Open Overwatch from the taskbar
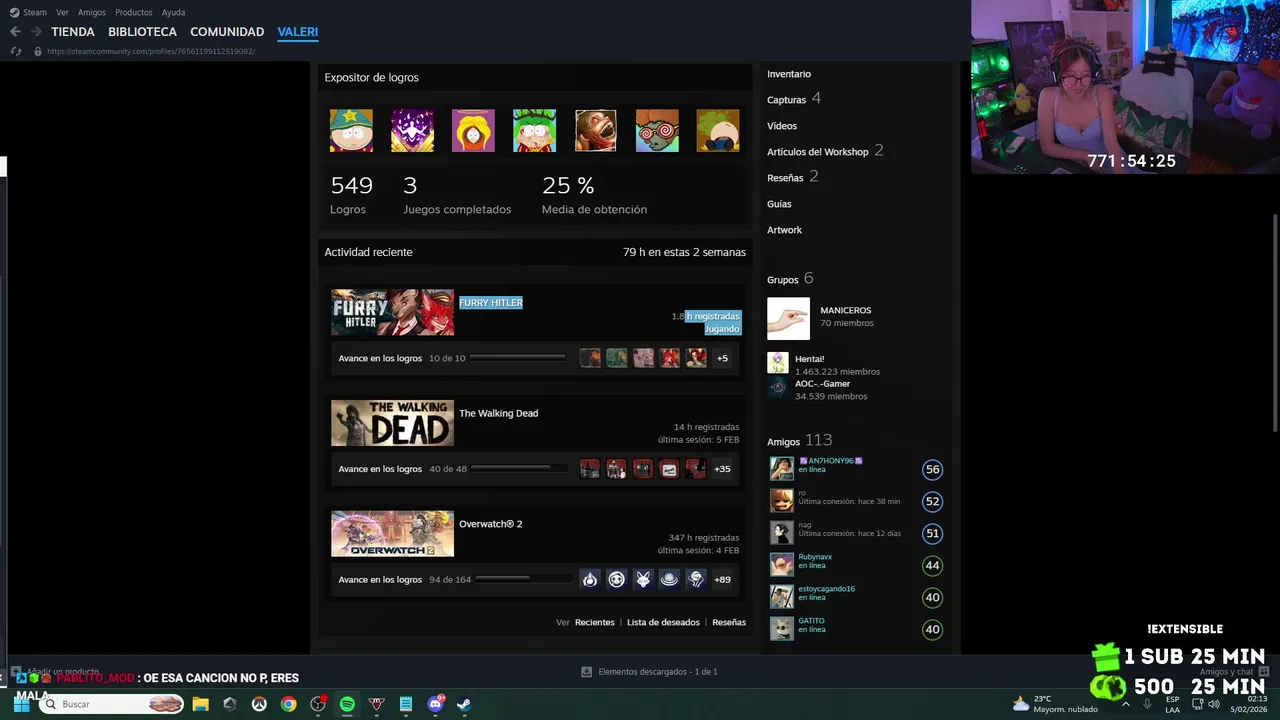 click(259, 704)
